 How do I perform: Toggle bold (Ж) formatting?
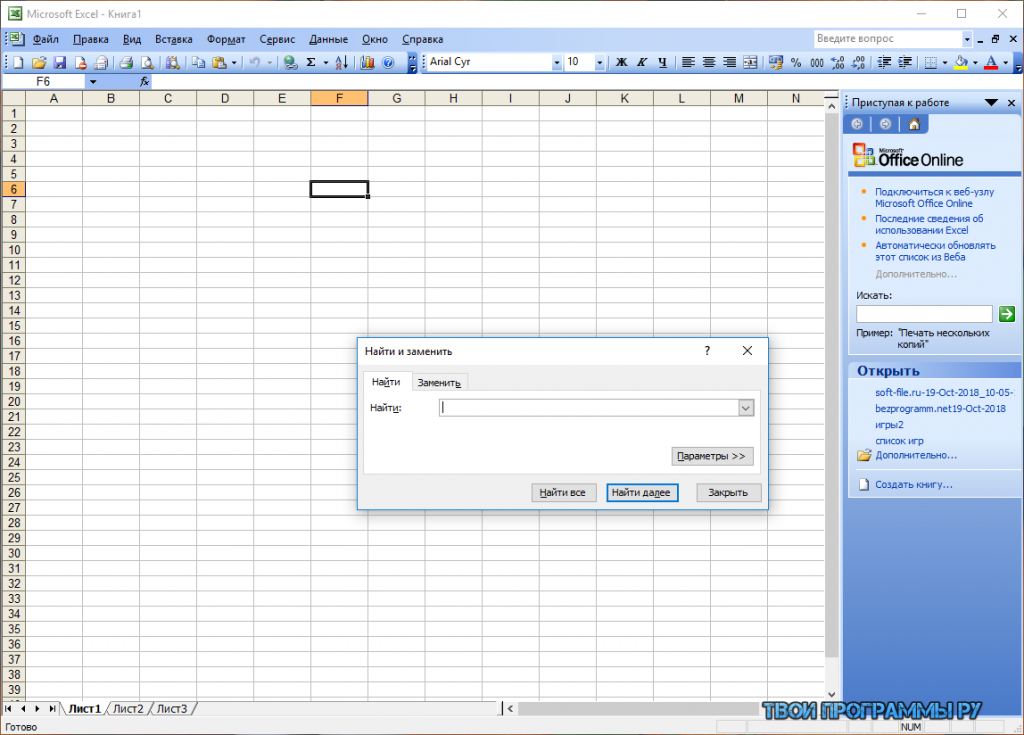pyautogui.click(x=621, y=63)
